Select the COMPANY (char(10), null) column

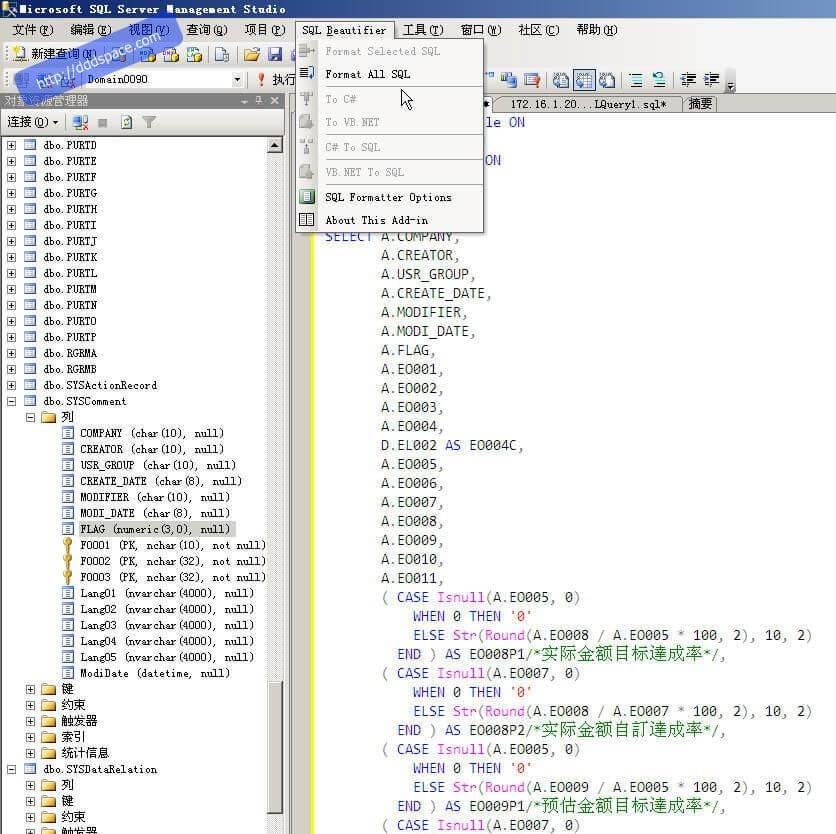coord(152,433)
